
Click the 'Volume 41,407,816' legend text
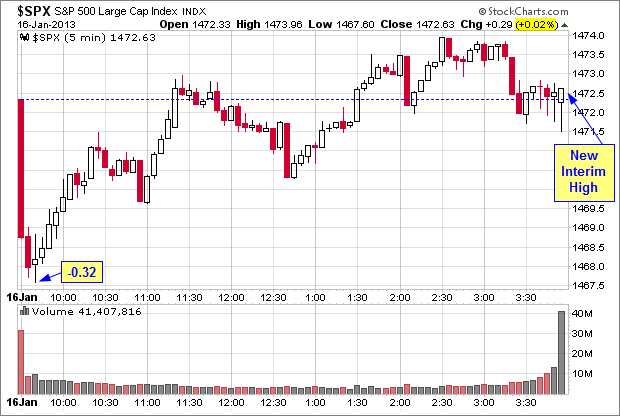point(87,312)
